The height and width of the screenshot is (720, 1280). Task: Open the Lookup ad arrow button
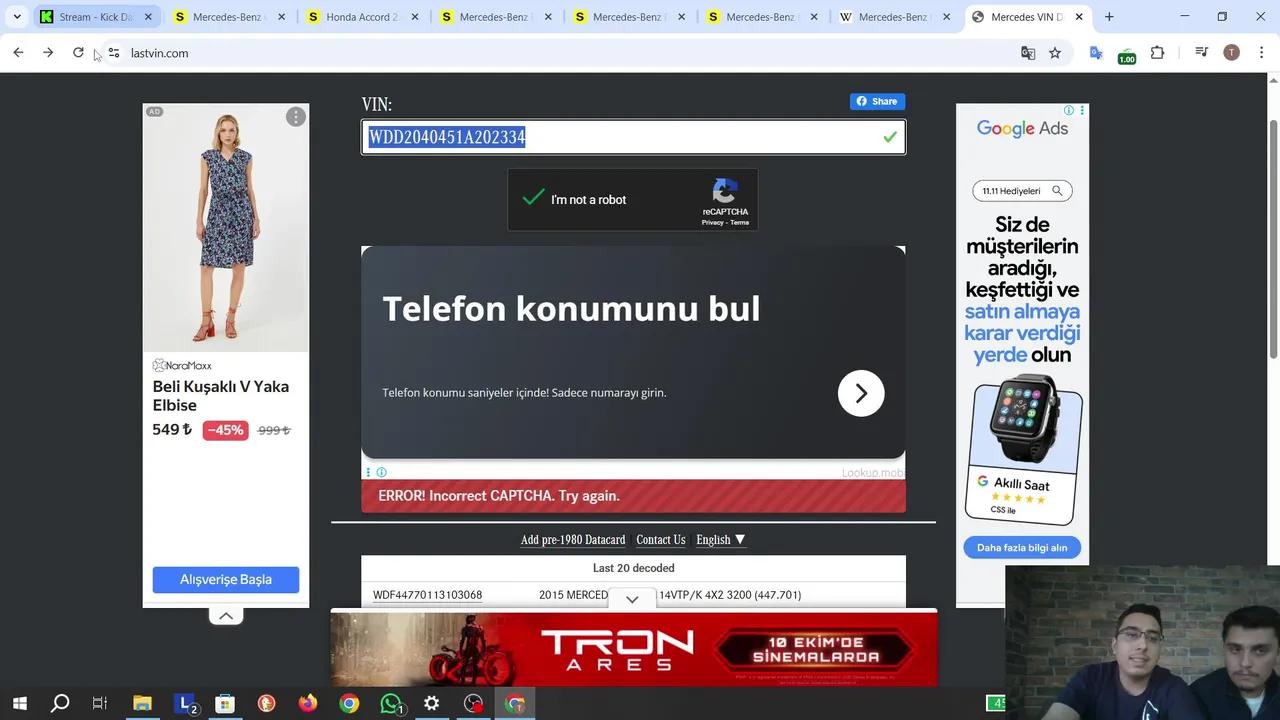(x=861, y=393)
